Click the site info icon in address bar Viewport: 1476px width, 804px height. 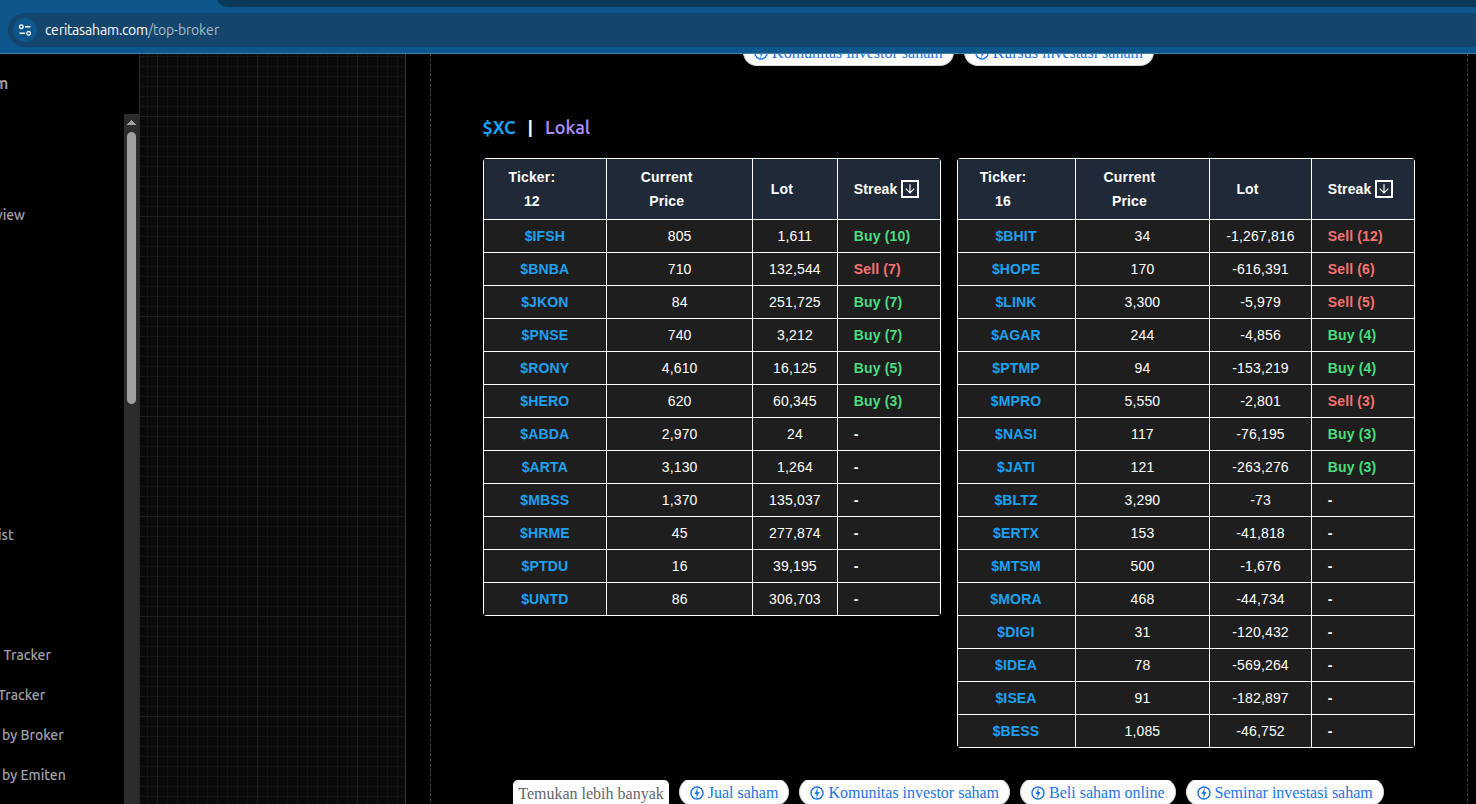tap(25, 30)
